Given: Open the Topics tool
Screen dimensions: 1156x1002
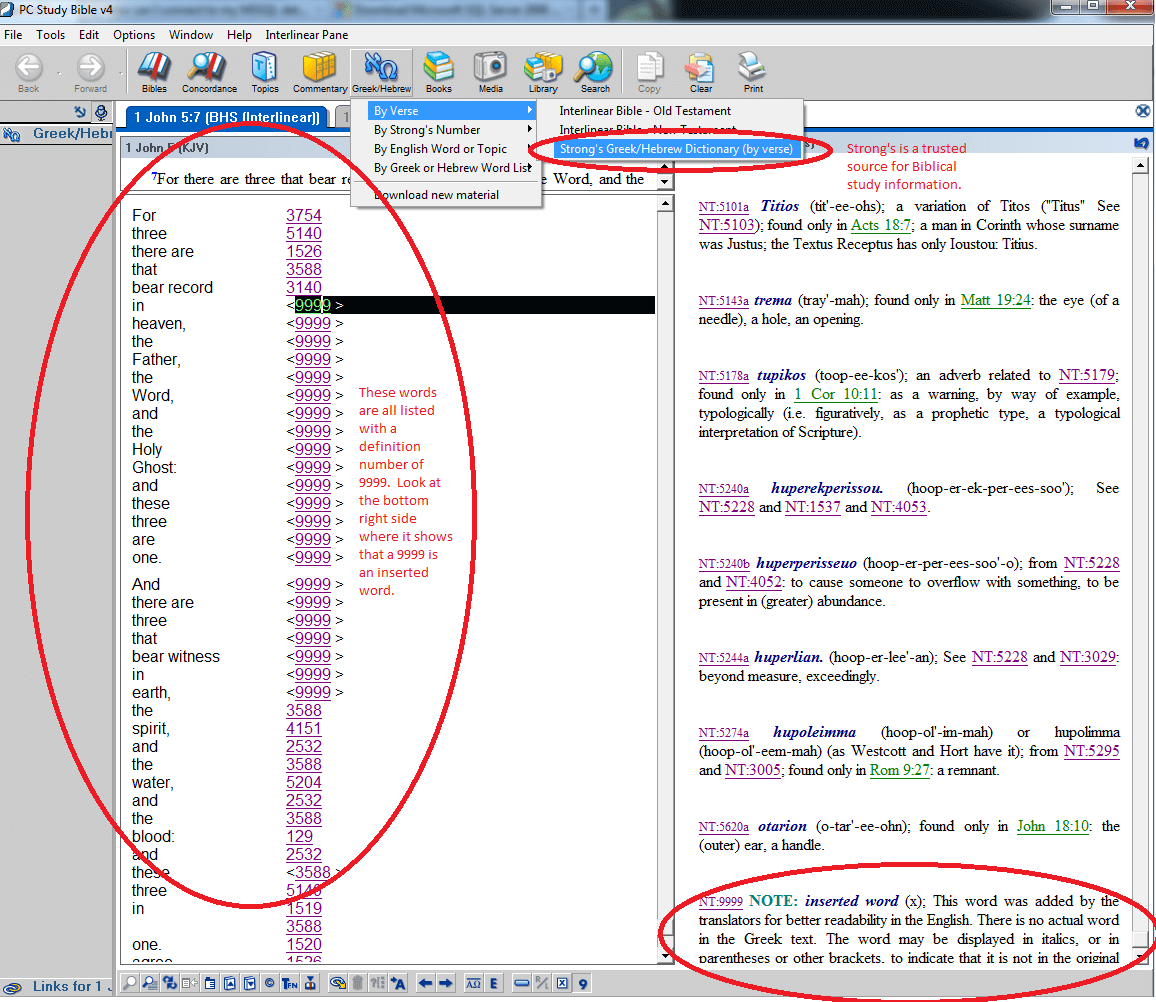Looking at the screenshot, I should [x=265, y=72].
